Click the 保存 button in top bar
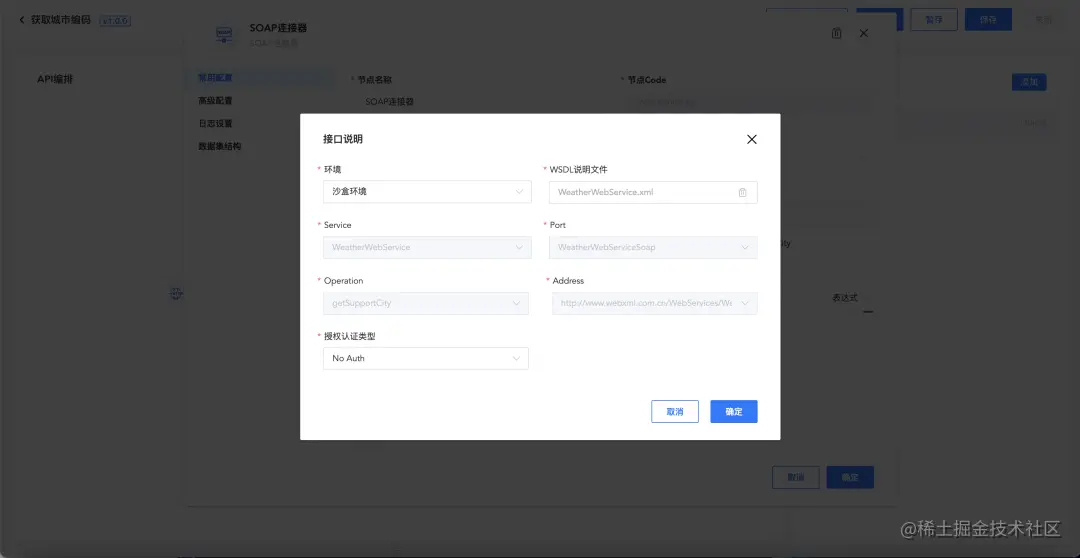The height and width of the screenshot is (558, 1080). (988, 19)
